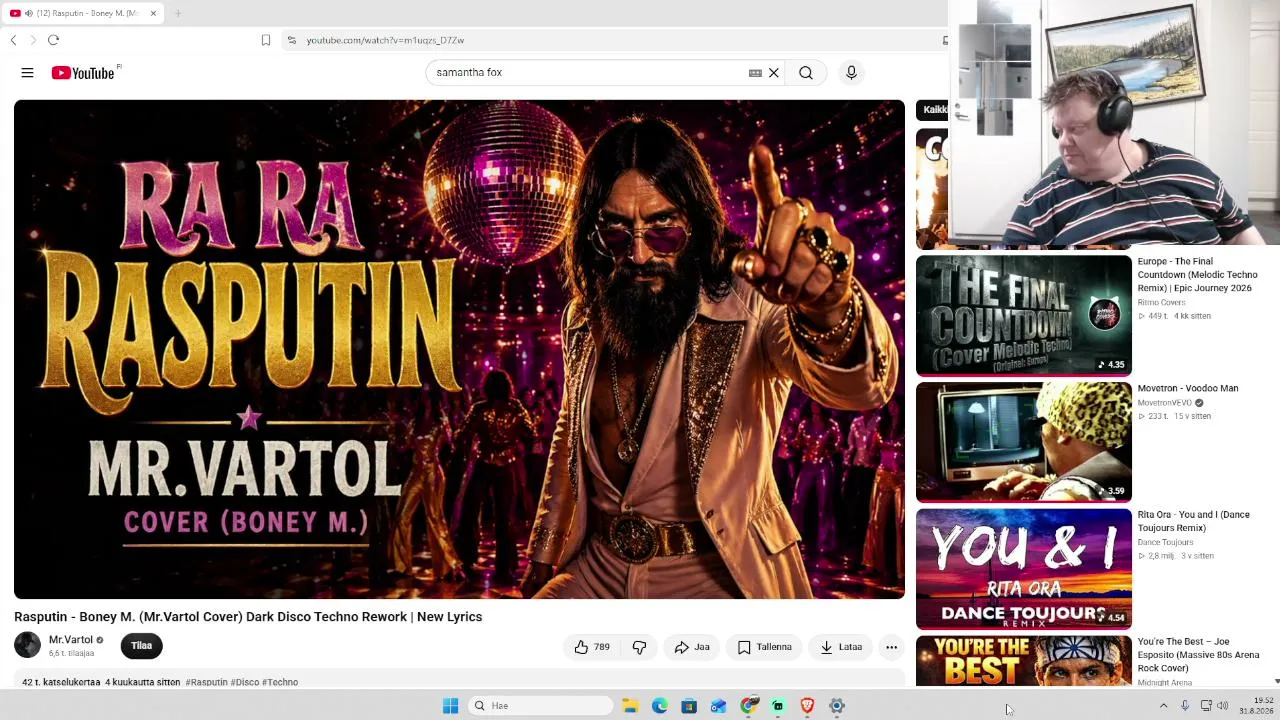
Task: Open the #Rasputin hashtag link
Action: pos(206,682)
